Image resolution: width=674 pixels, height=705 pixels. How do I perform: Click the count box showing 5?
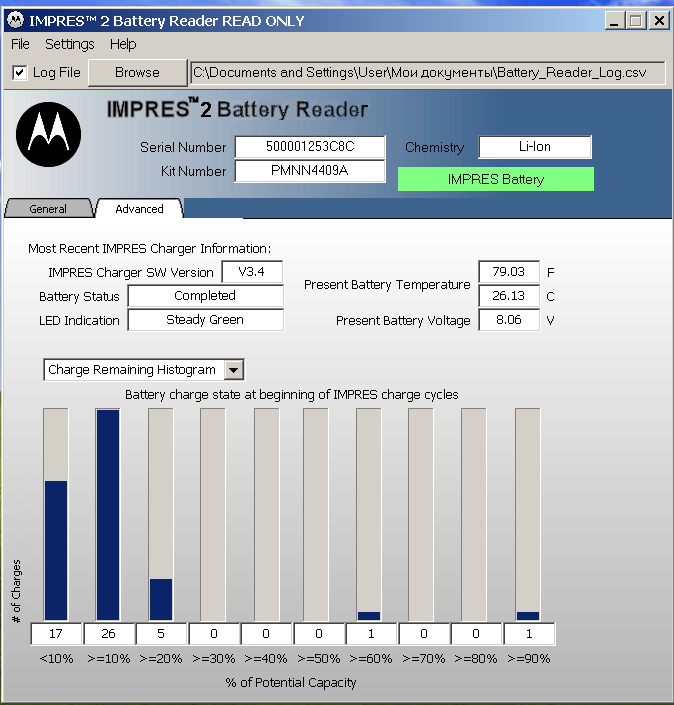pyautogui.click(x=161, y=634)
